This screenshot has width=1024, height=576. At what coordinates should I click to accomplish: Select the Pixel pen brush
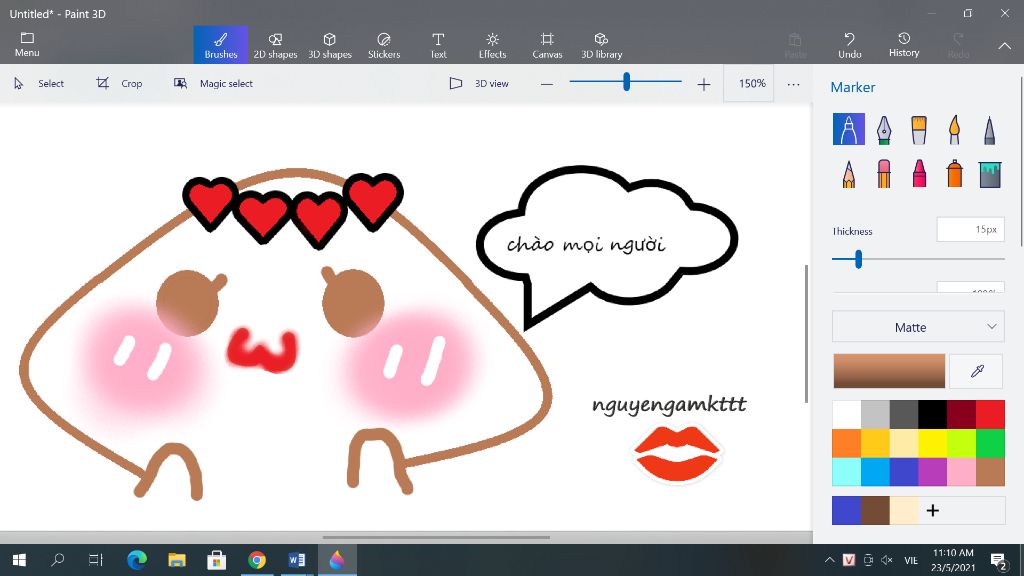pyautogui.click(x=989, y=129)
